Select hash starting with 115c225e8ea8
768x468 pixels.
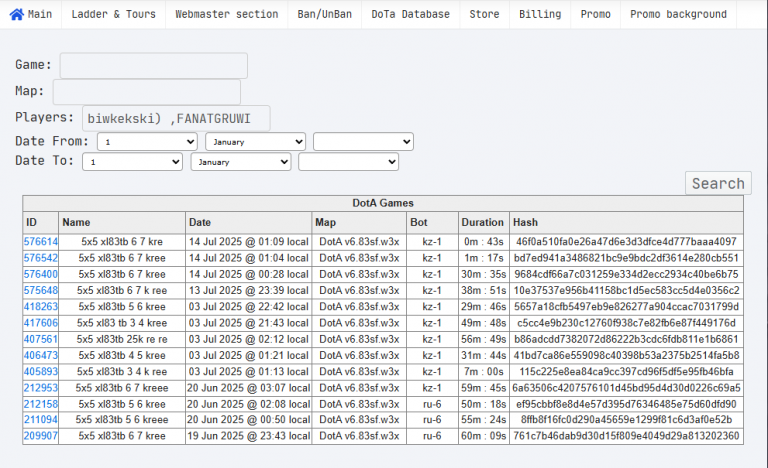626,371
